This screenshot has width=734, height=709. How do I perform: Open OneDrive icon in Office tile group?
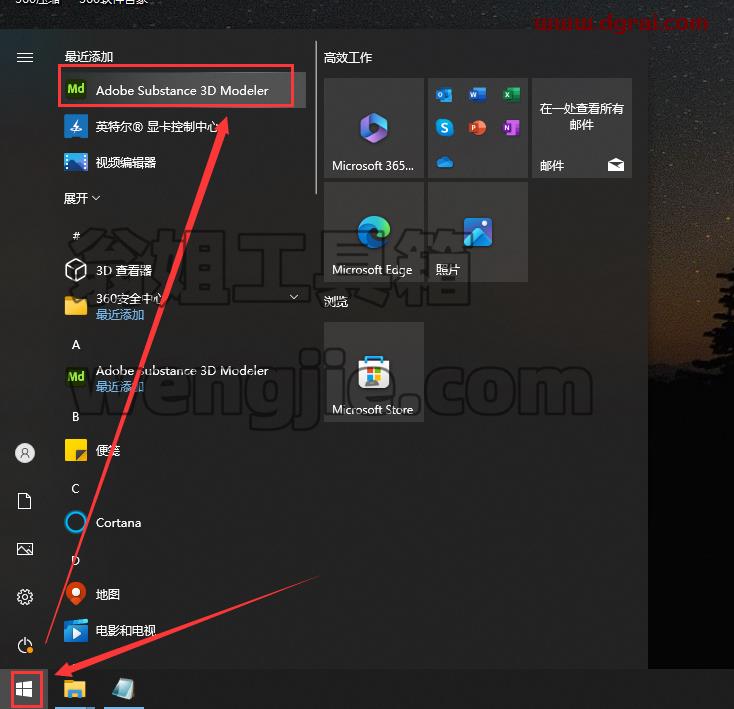444,162
